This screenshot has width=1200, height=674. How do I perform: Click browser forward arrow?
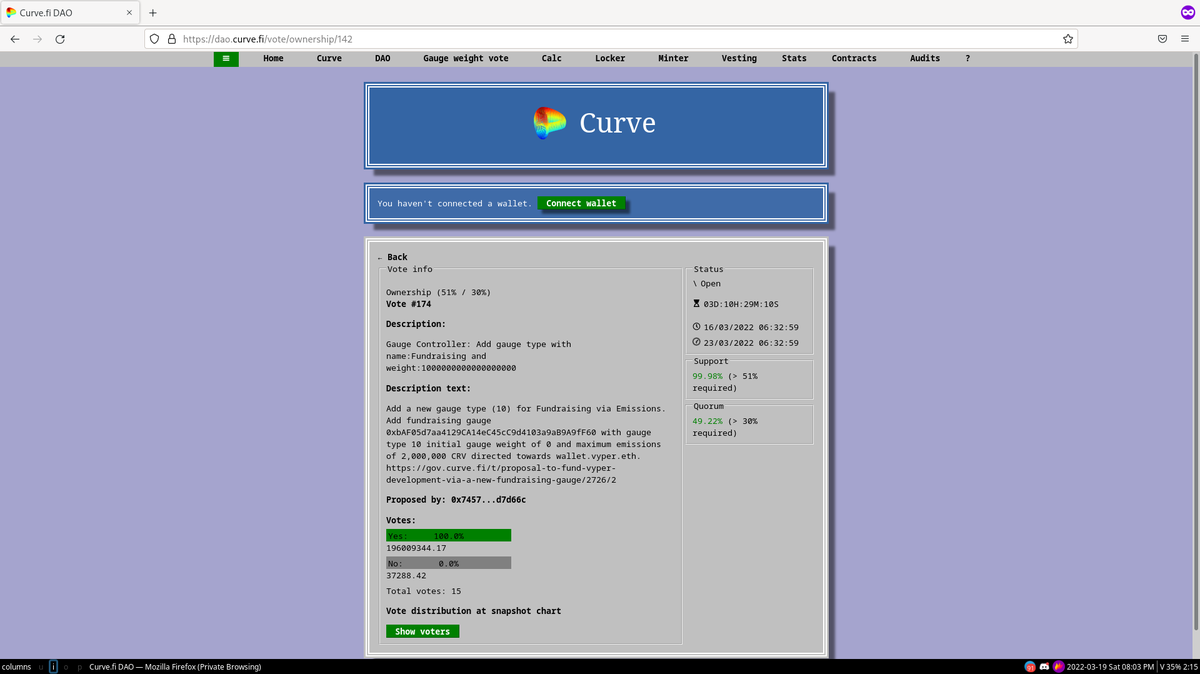(38, 39)
